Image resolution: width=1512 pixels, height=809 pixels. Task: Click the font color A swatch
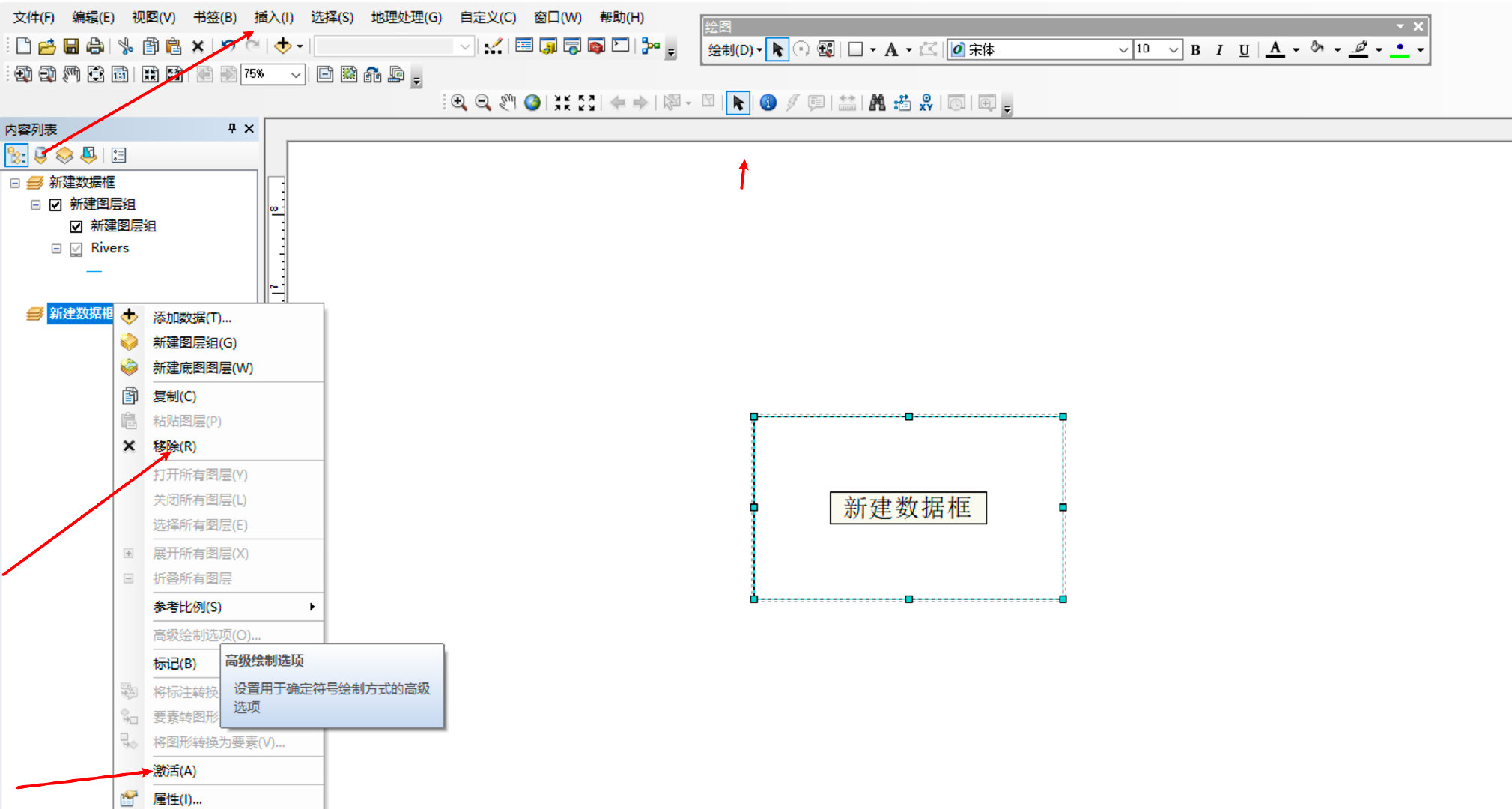click(x=1275, y=49)
